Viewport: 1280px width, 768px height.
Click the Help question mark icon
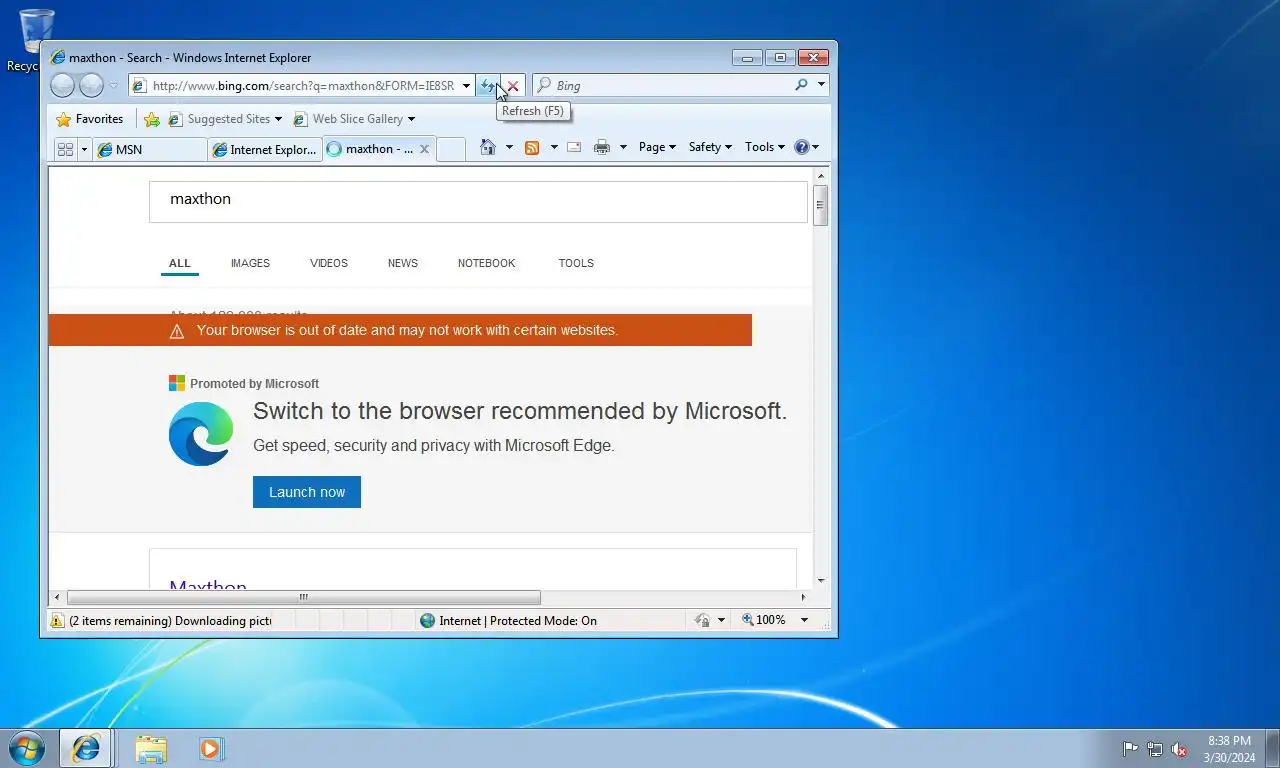801,147
